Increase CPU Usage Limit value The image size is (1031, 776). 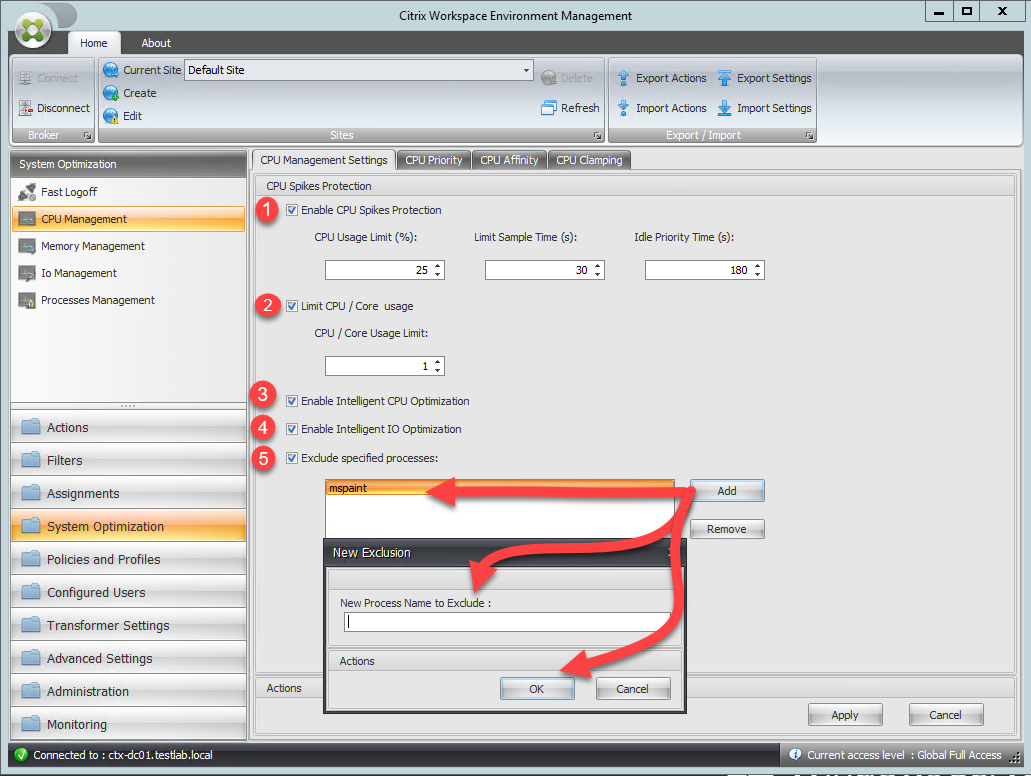click(438, 266)
